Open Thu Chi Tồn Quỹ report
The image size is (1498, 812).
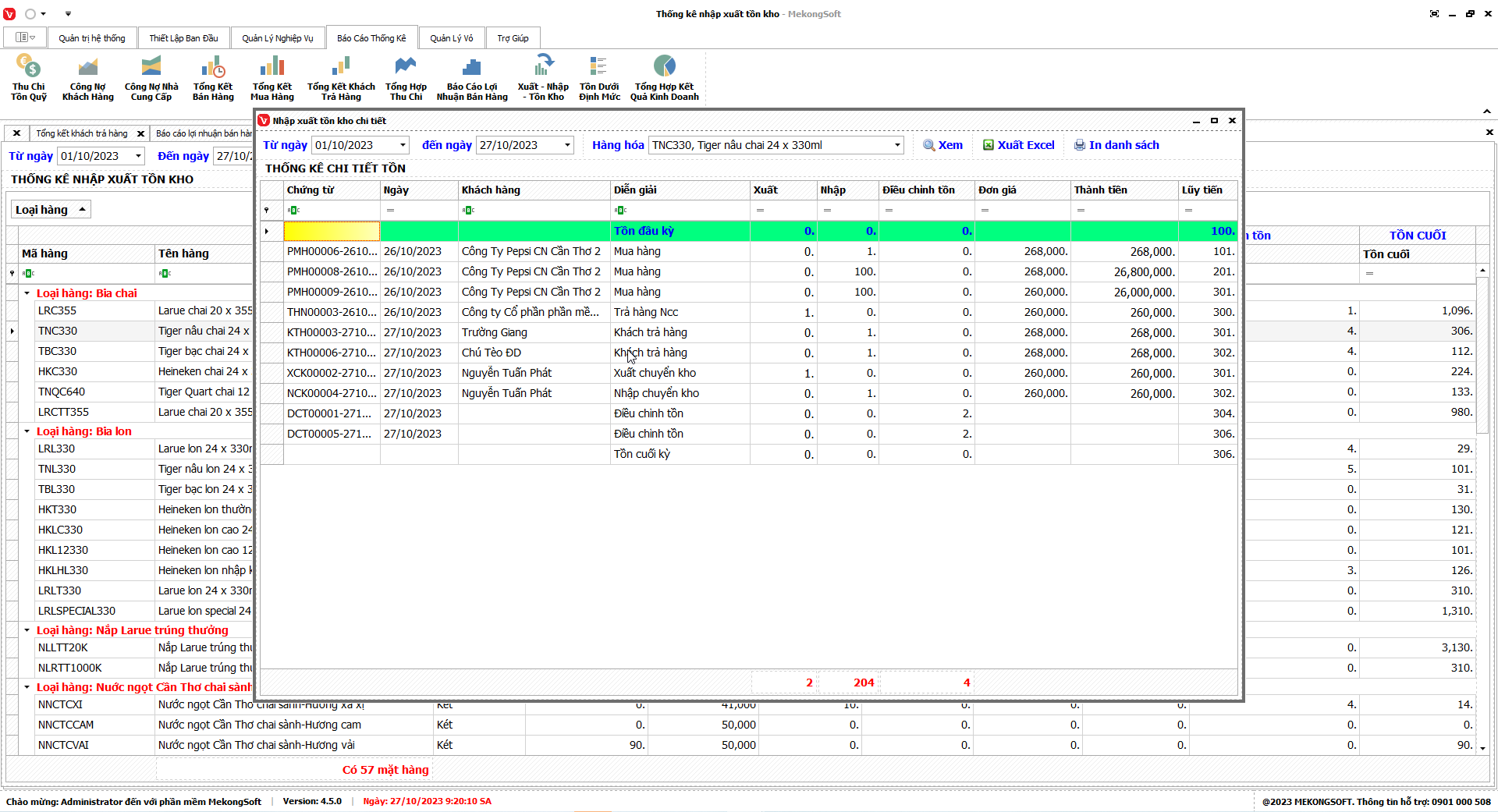[29, 77]
